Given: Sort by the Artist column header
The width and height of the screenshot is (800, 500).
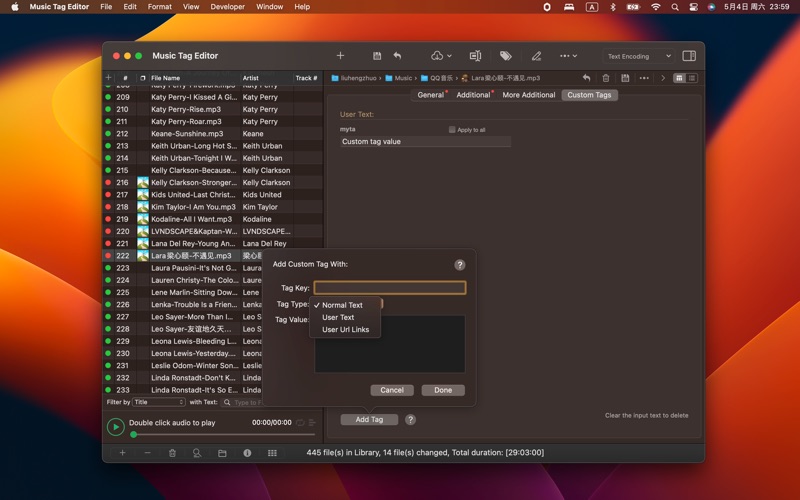Looking at the screenshot, I should 266,78.
